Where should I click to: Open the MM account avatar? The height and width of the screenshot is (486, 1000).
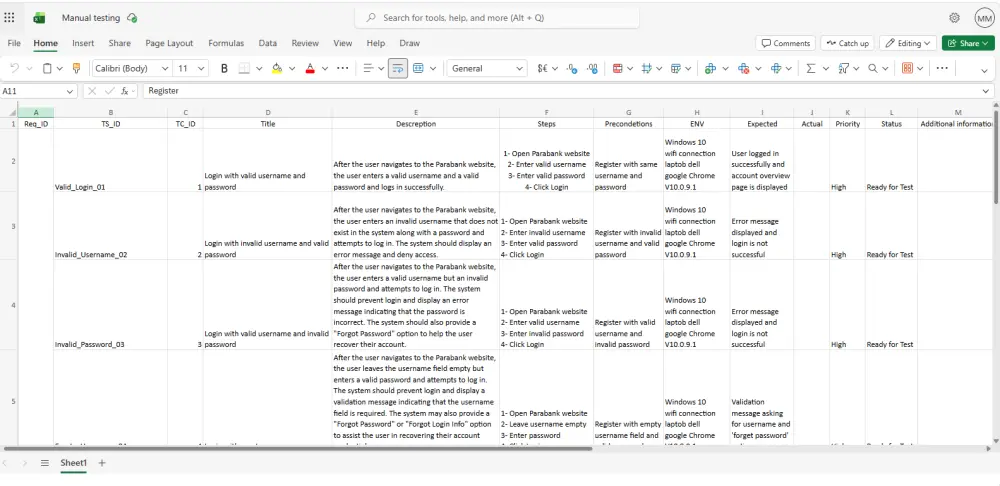point(984,18)
